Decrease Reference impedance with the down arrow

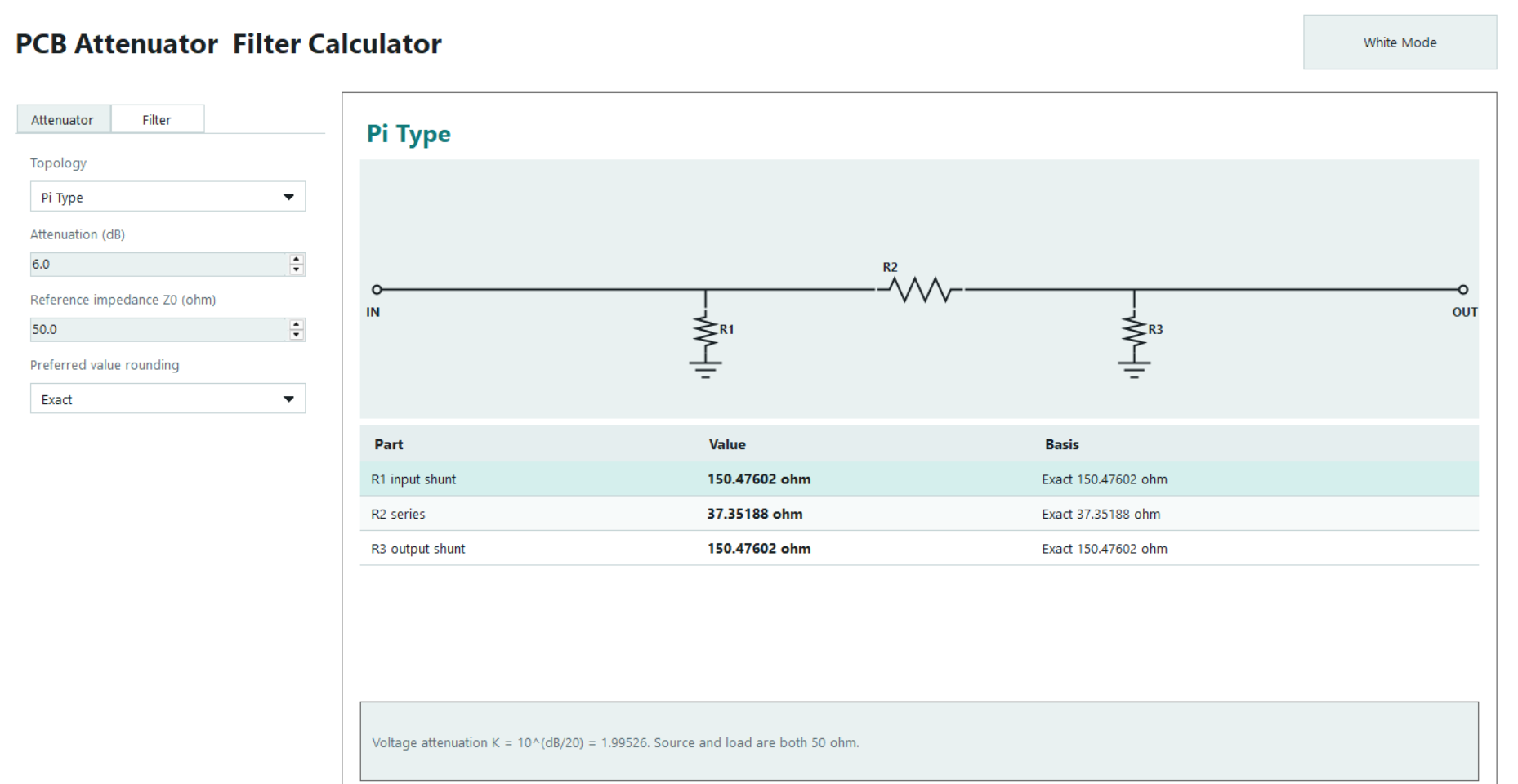[x=297, y=336]
